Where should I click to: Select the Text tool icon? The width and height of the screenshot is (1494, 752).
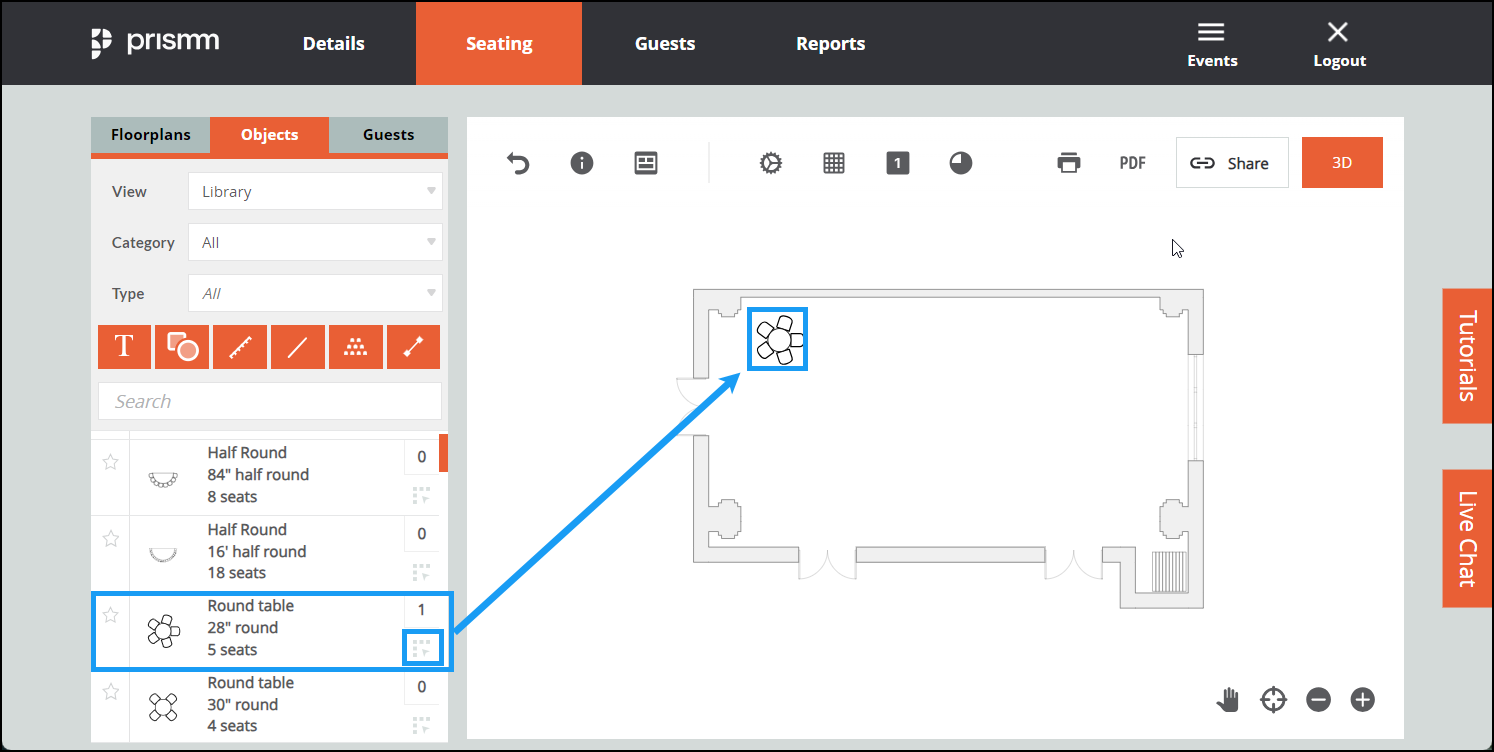pos(124,347)
